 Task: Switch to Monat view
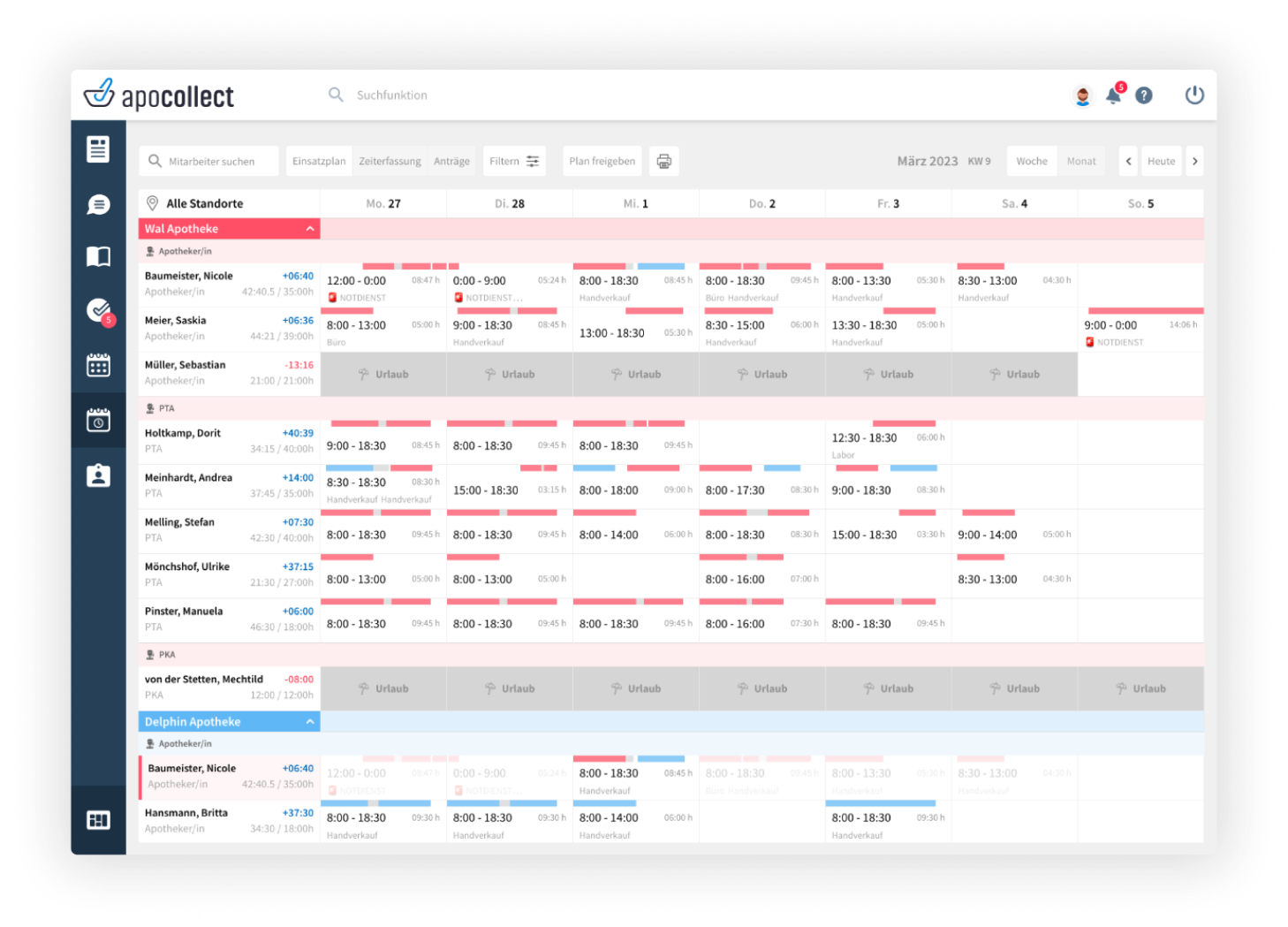click(1080, 161)
